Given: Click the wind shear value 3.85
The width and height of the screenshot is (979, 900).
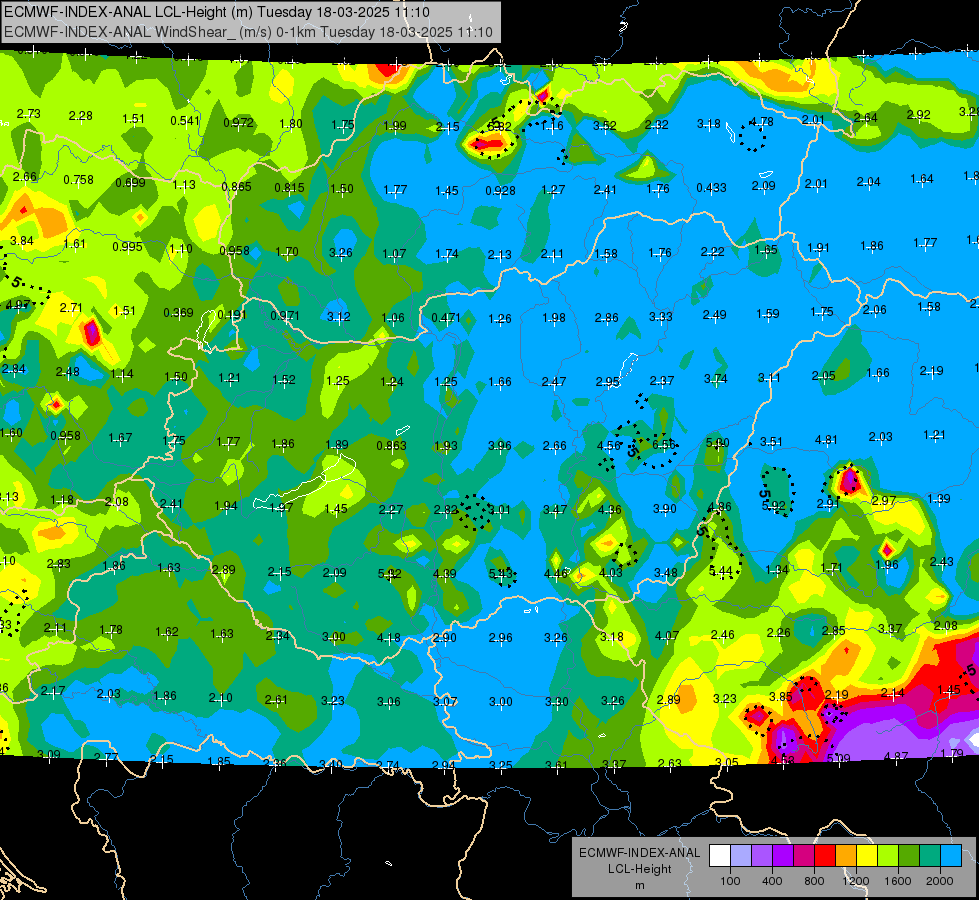Looking at the screenshot, I should click(x=781, y=697).
